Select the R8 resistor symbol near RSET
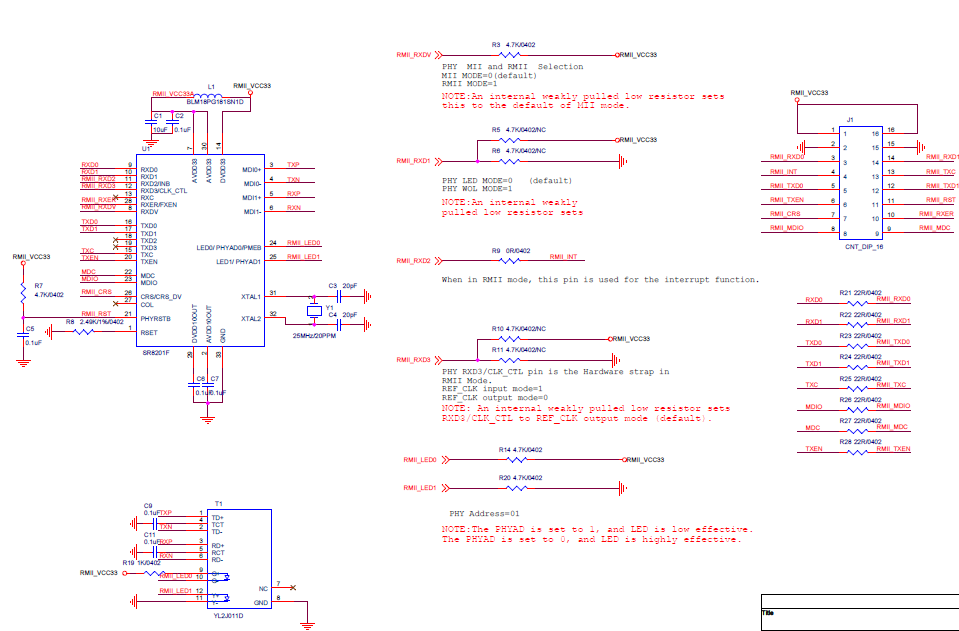Image resolution: width=959 pixels, height=631 pixels. point(84,332)
